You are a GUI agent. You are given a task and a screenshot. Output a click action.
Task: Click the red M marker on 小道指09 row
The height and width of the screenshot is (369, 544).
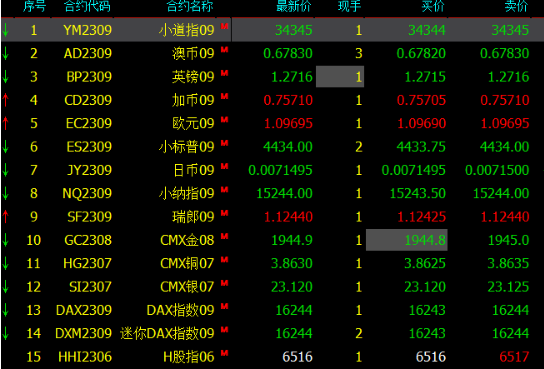tap(224, 26)
